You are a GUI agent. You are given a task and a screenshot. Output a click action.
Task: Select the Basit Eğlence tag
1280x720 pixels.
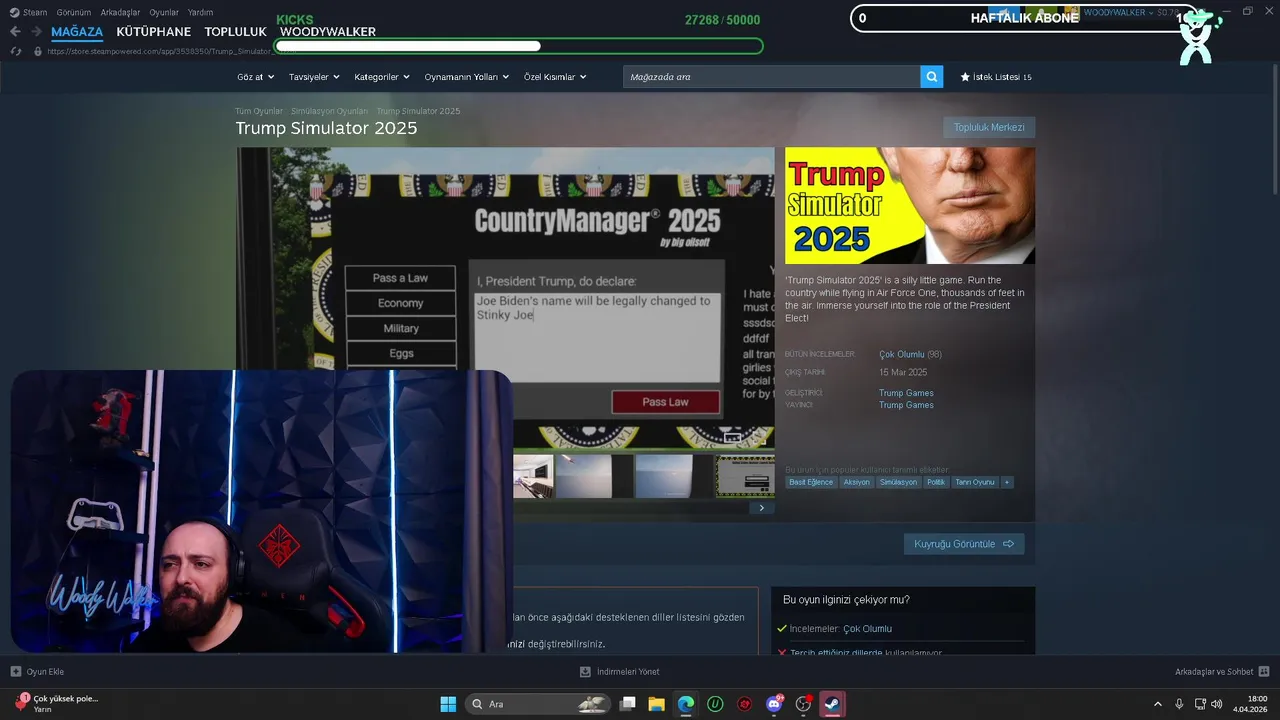coord(811,482)
